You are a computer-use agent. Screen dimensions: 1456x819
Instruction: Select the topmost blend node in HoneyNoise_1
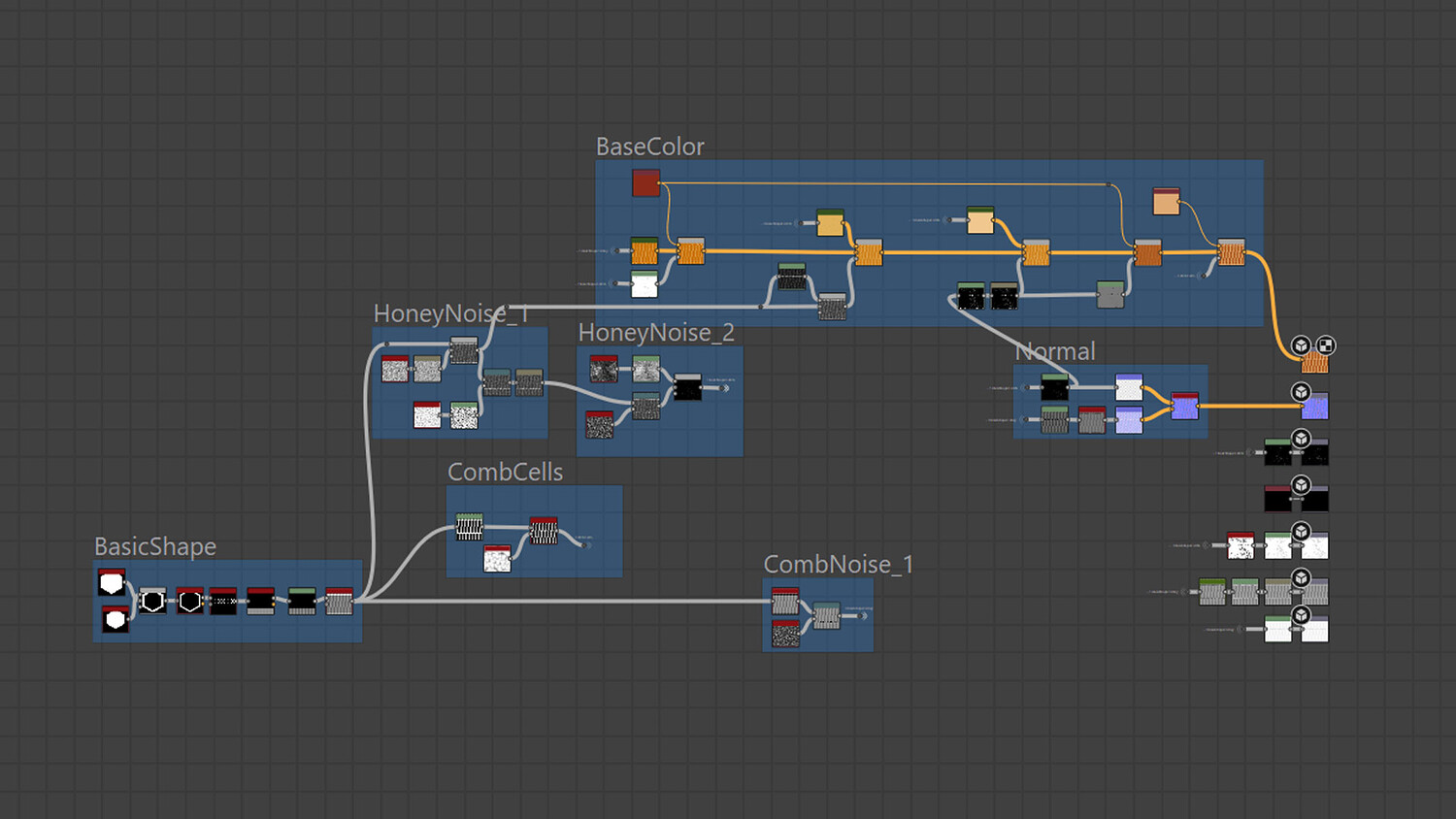tap(464, 350)
